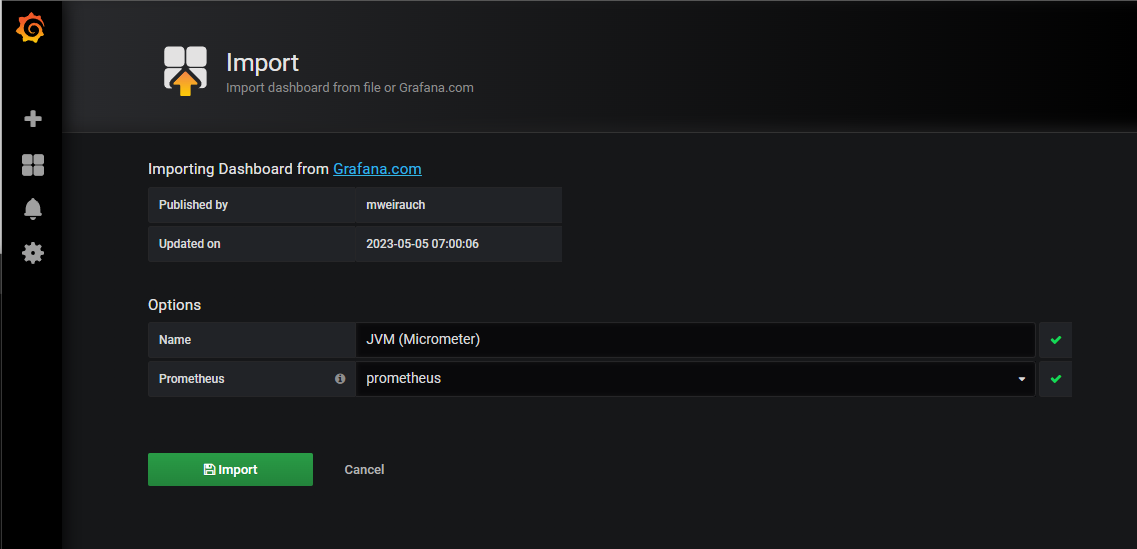The image size is (1137, 549).
Task: Click green checkmark beside Name field
Action: (1055, 339)
